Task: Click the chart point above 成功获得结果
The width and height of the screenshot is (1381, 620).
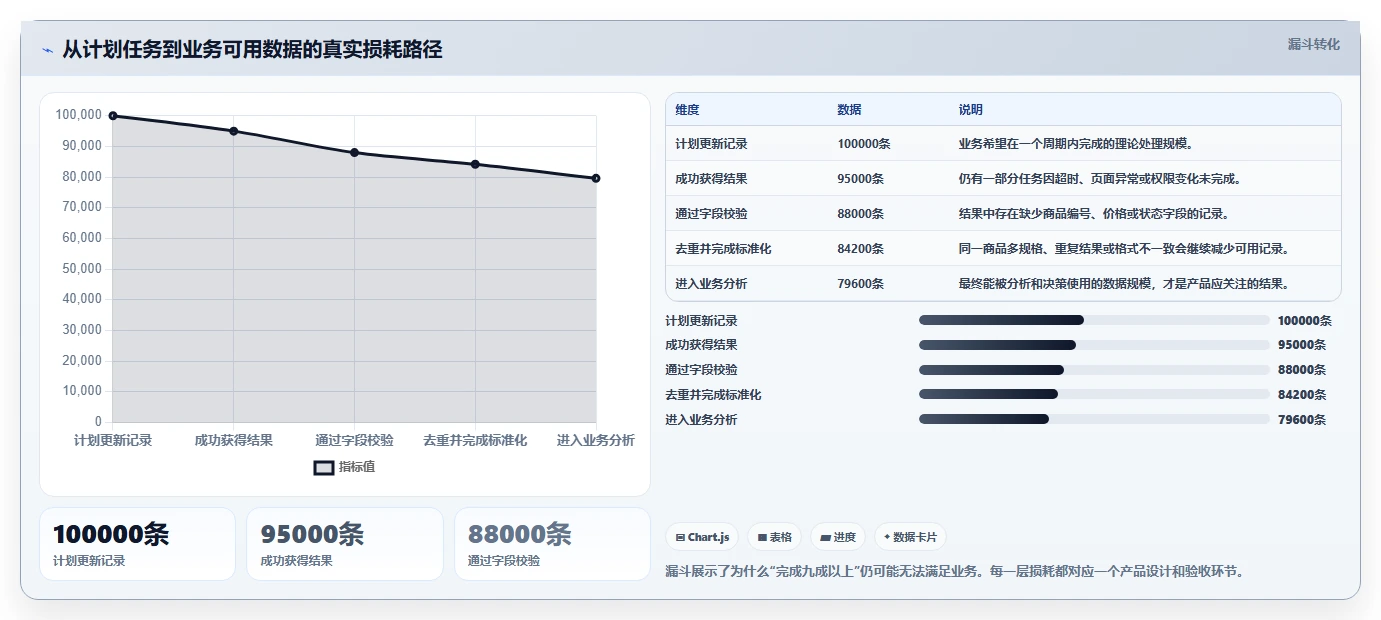Action: 234,131
